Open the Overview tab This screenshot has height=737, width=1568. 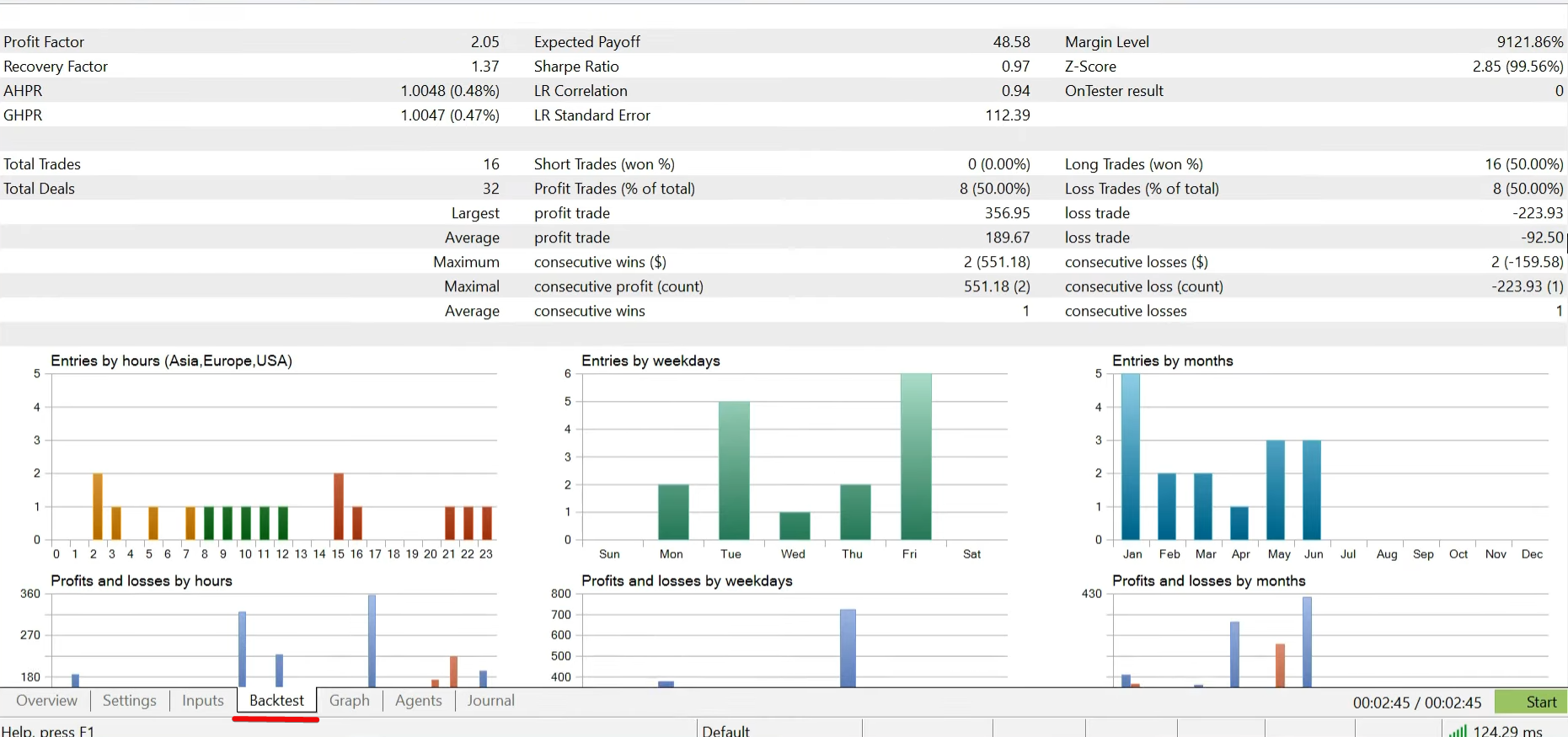click(46, 701)
